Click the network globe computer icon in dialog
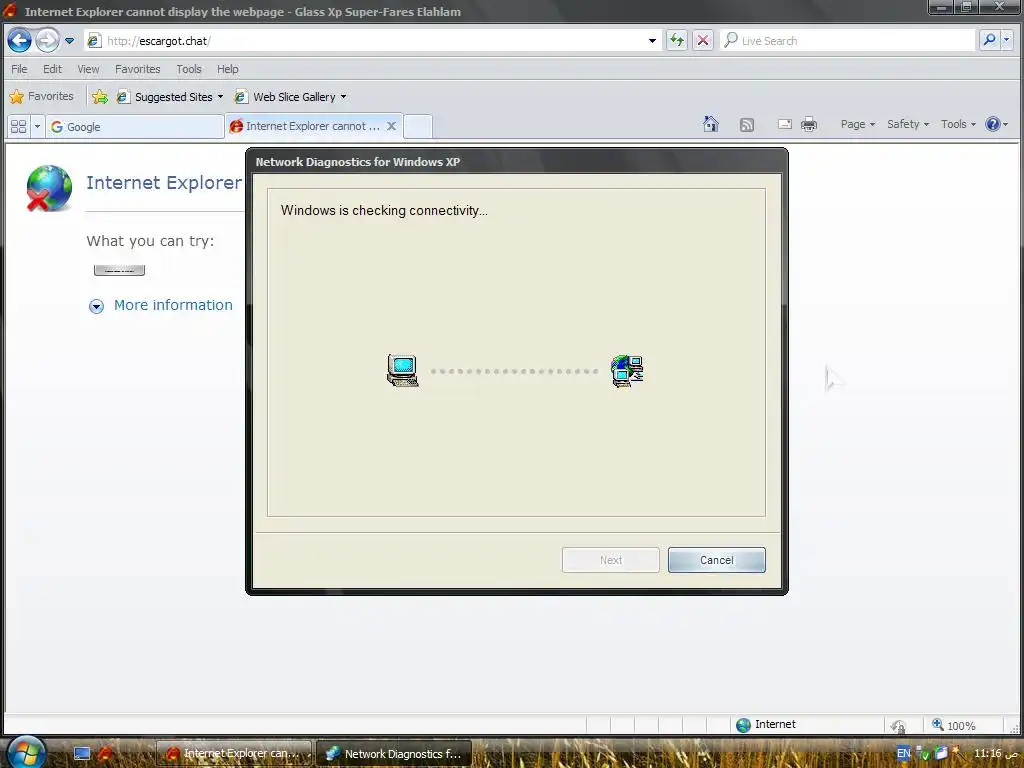Screen dimensions: 1024x768 click(x=627, y=371)
